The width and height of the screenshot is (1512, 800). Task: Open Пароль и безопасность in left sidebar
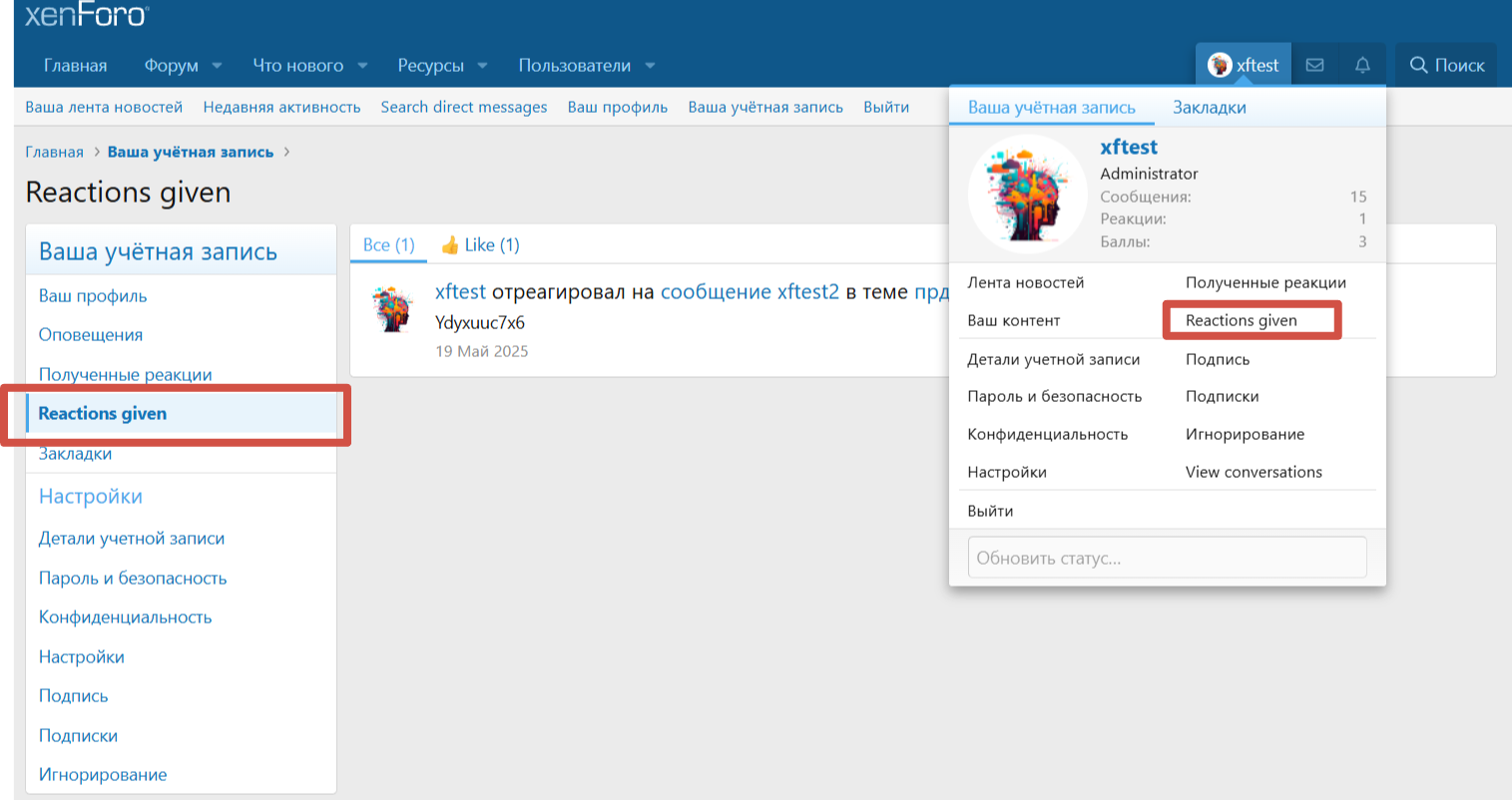133,578
